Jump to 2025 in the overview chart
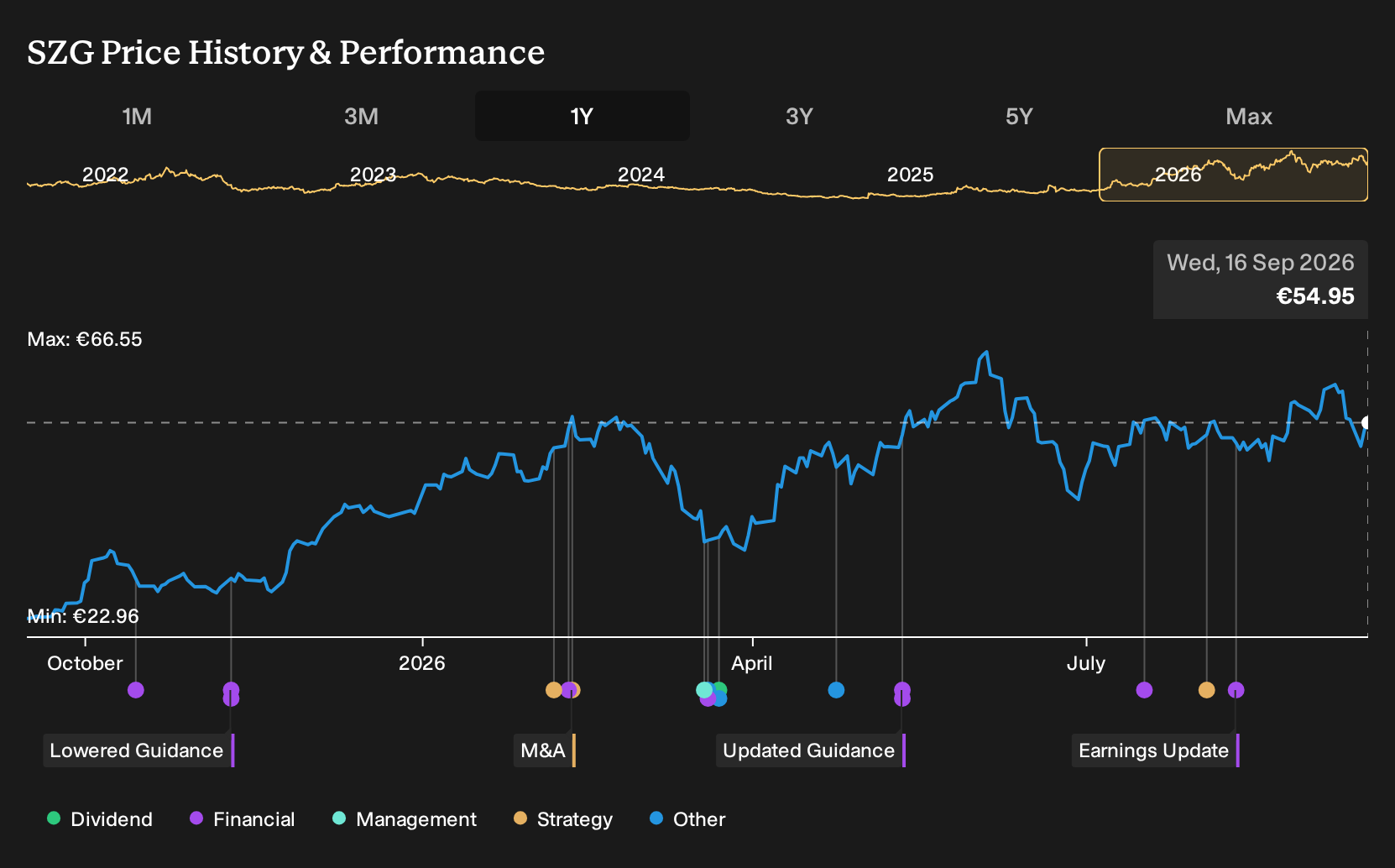 (x=910, y=175)
